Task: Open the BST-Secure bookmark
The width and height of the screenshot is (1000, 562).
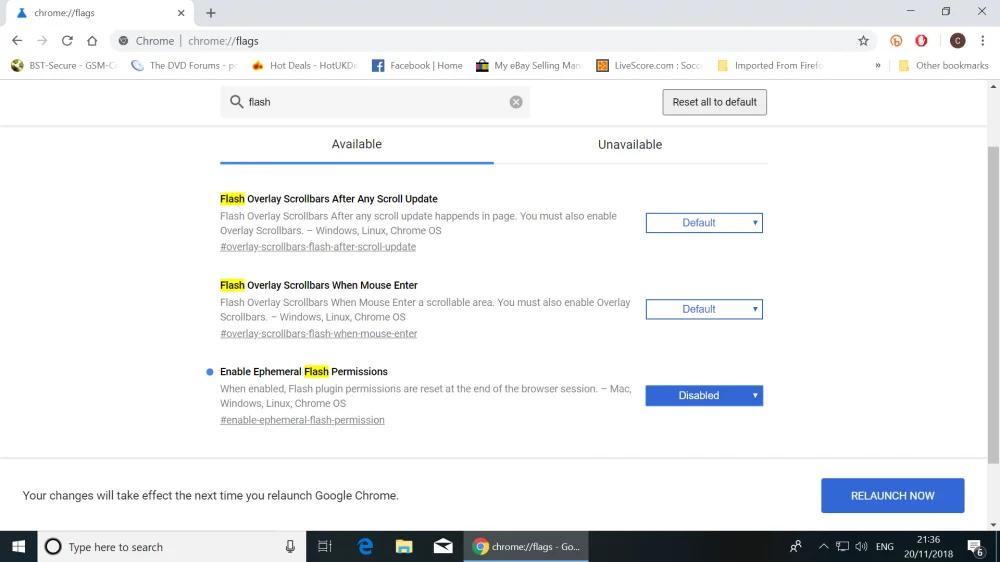Action: tap(64, 65)
